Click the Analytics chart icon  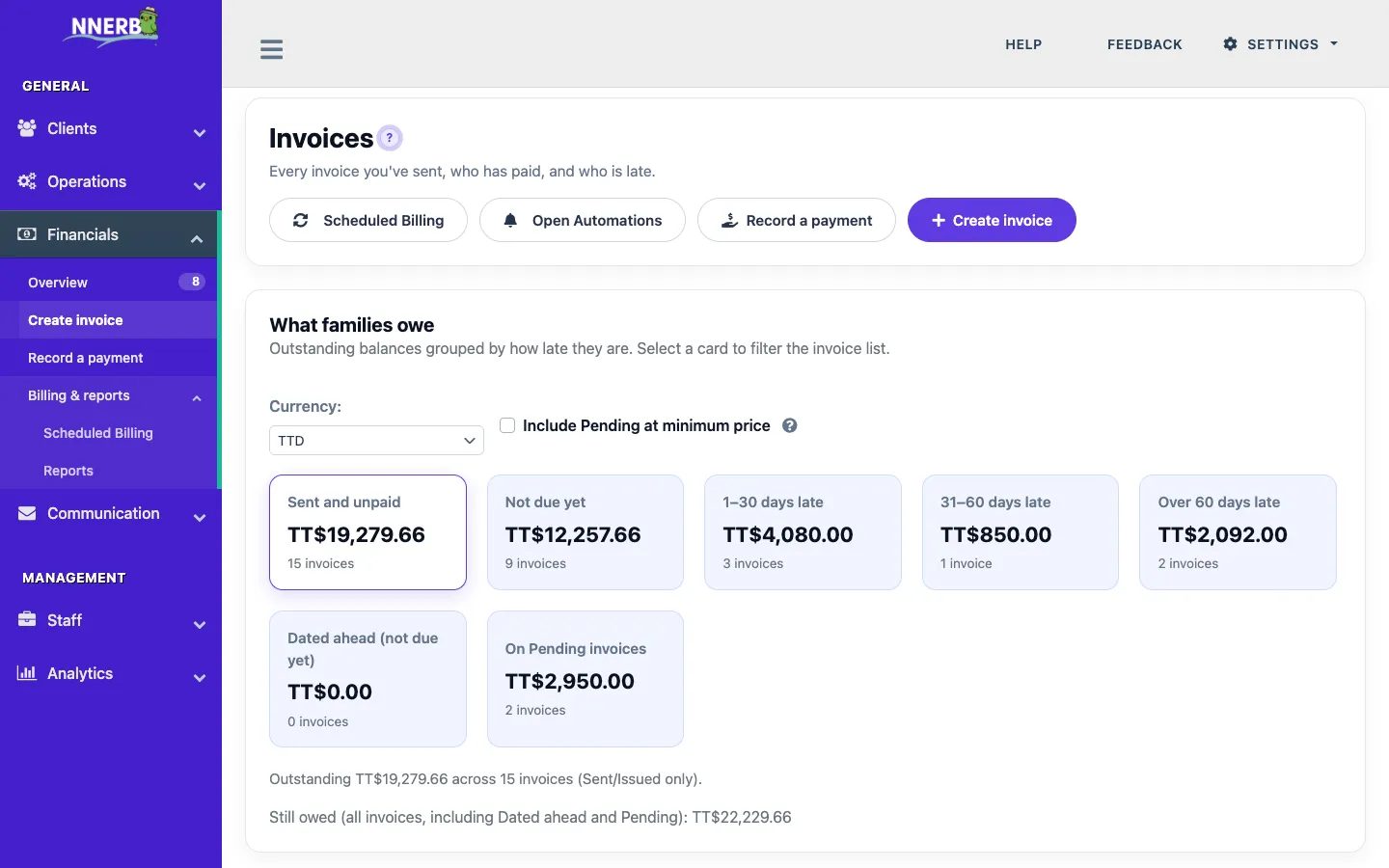(x=27, y=673)
